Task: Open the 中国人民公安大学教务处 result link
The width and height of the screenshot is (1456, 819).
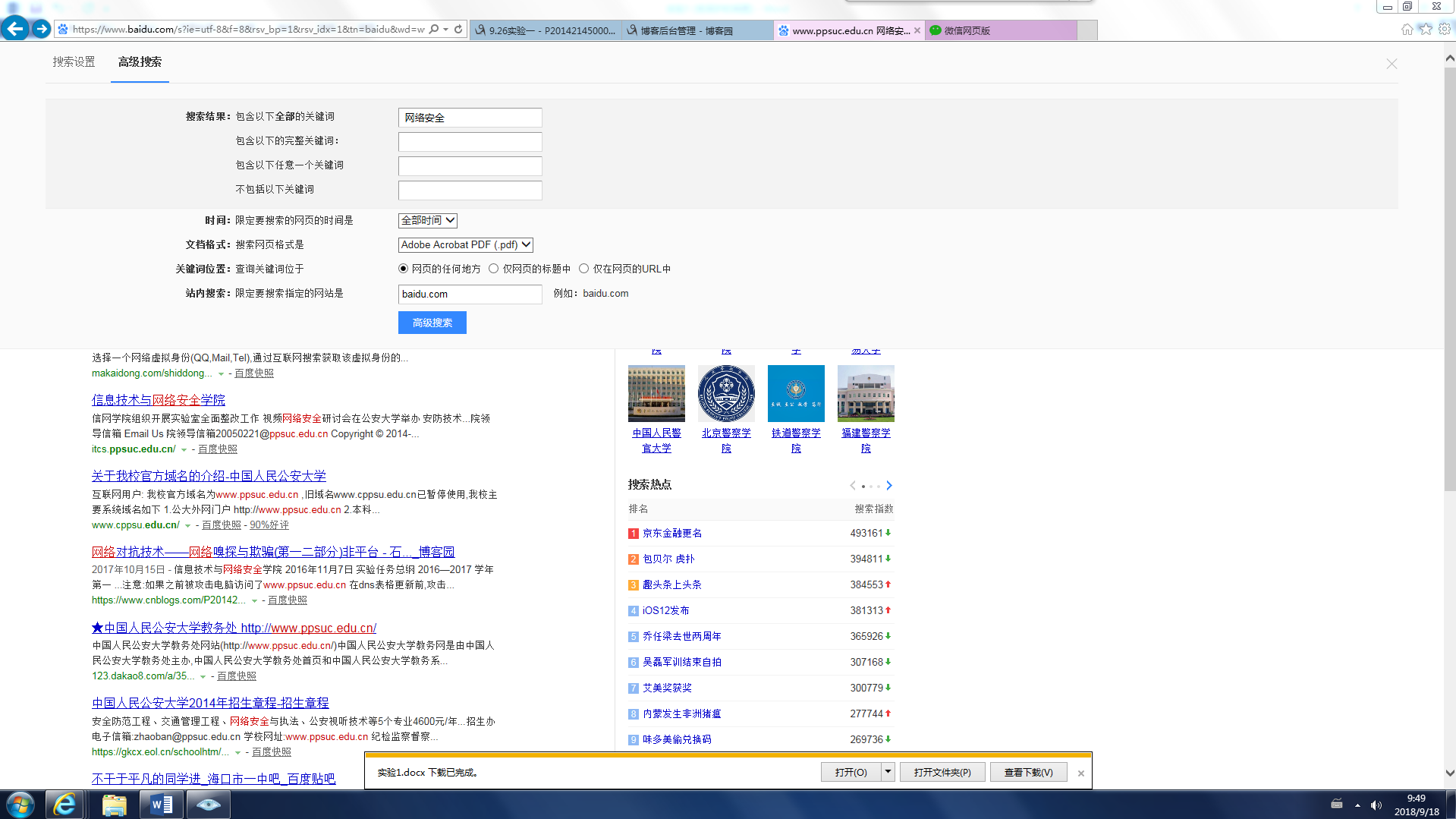Action: tap(234, 628)
